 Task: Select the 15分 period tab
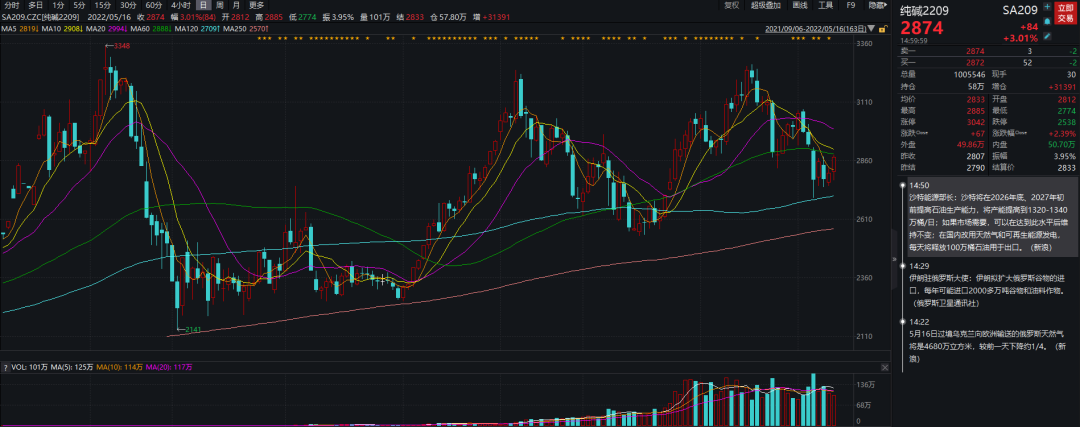tap(103, 5)
